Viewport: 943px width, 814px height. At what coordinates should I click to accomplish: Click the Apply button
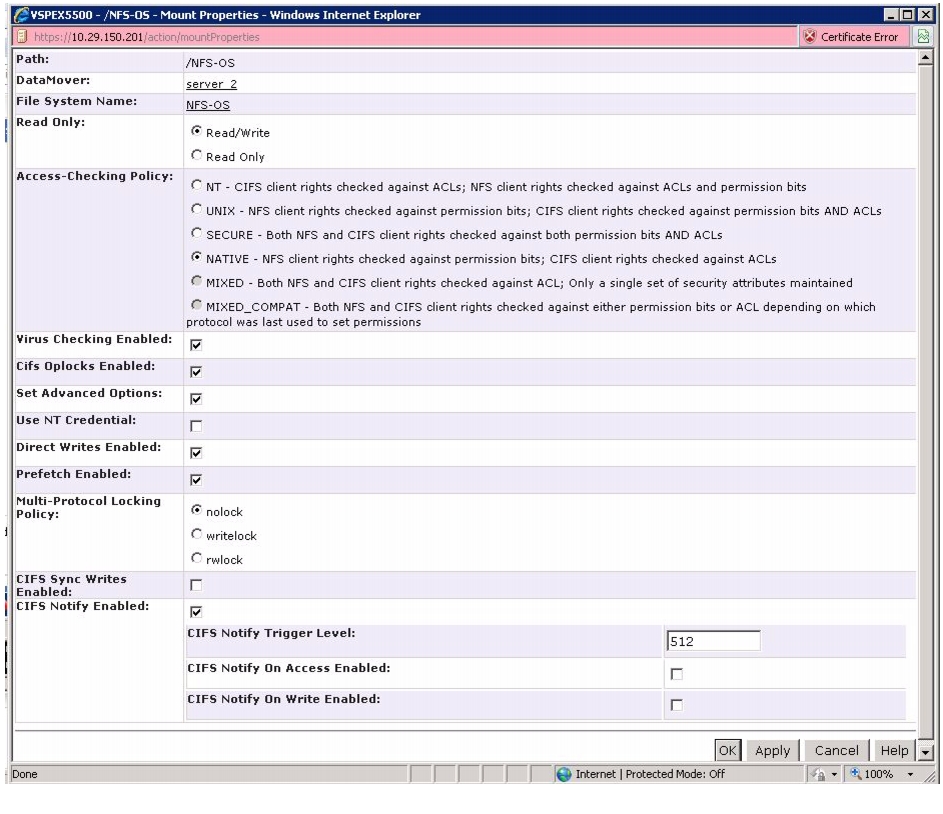point(772,750)
